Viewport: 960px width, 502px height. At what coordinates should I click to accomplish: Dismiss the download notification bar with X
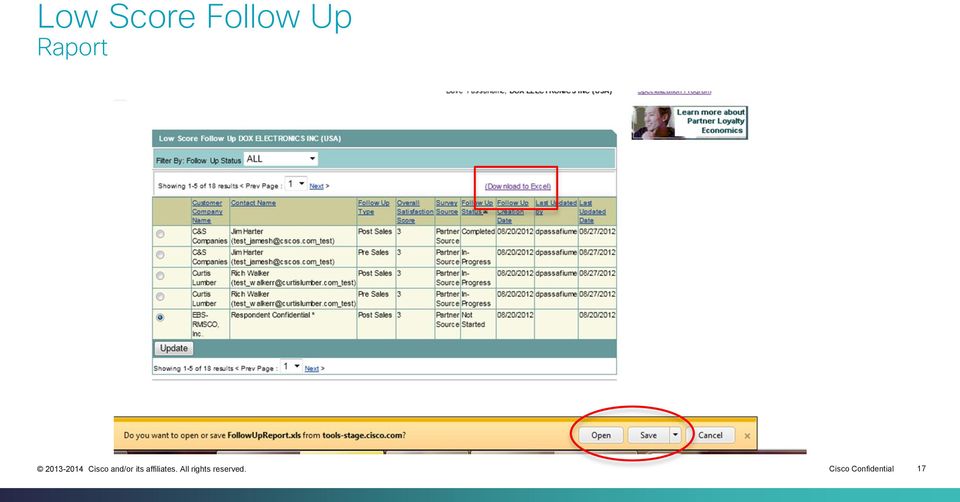[747, 436]
